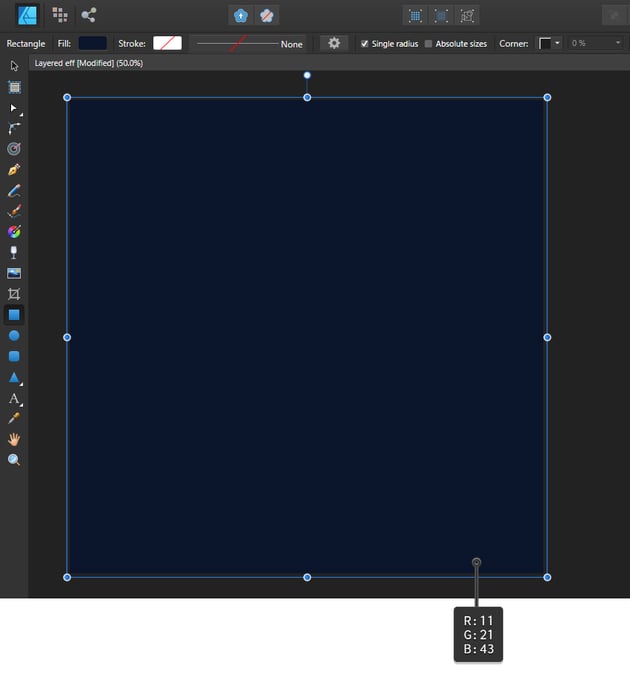Viewport: 630px width, 674px height.
Task: Switch to the Designer persona icon
Action: pos(28,15)
